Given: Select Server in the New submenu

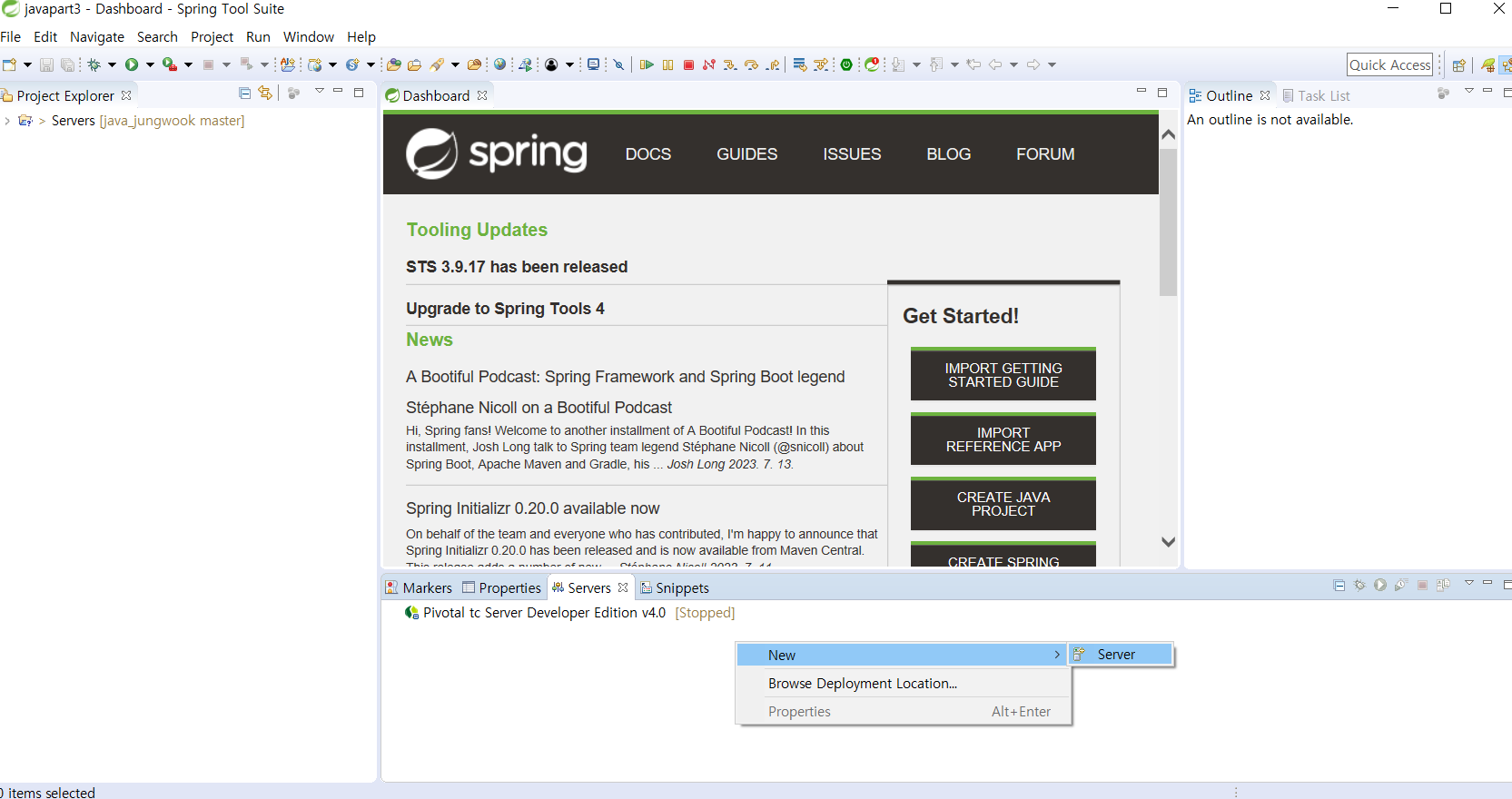Looking at the screenshot, I should tap(1122, 655).
